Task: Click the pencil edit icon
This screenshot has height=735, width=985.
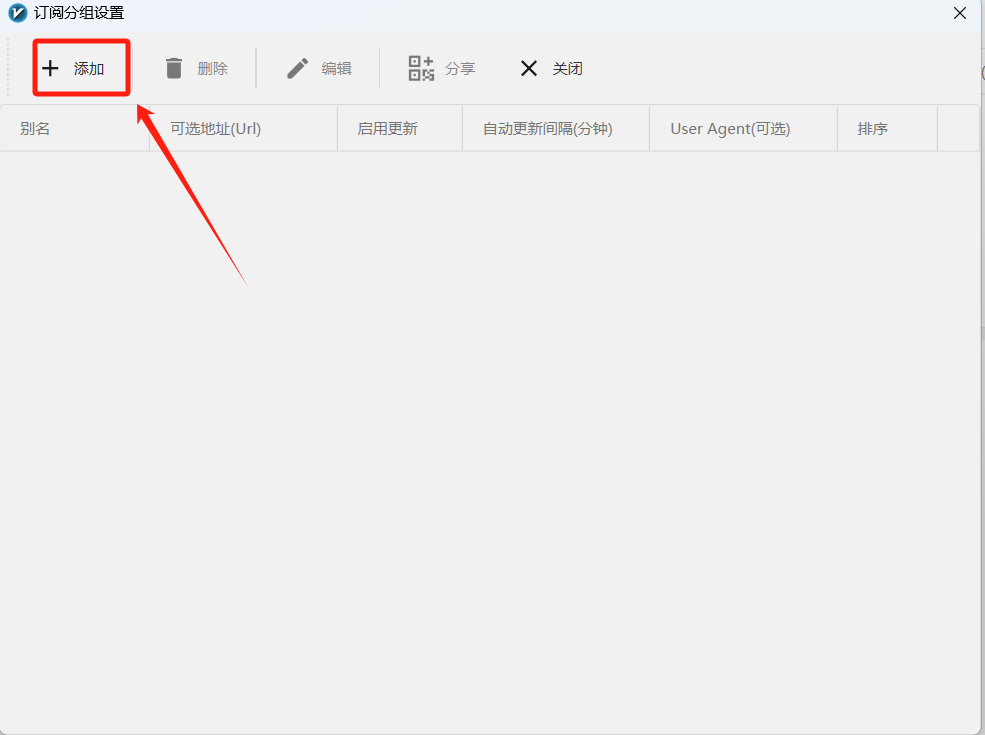Action: 298,68
